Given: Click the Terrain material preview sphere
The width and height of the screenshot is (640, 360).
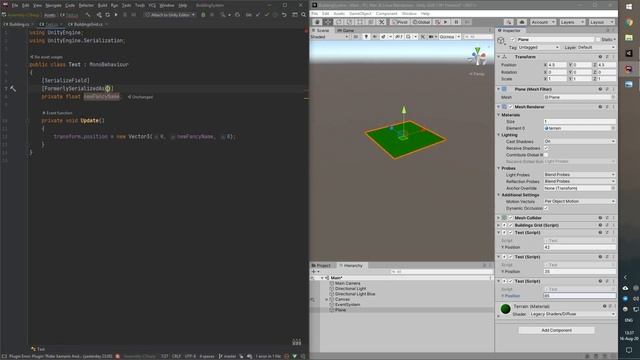Looking at the screenshot, I should (x=505, y=309).
